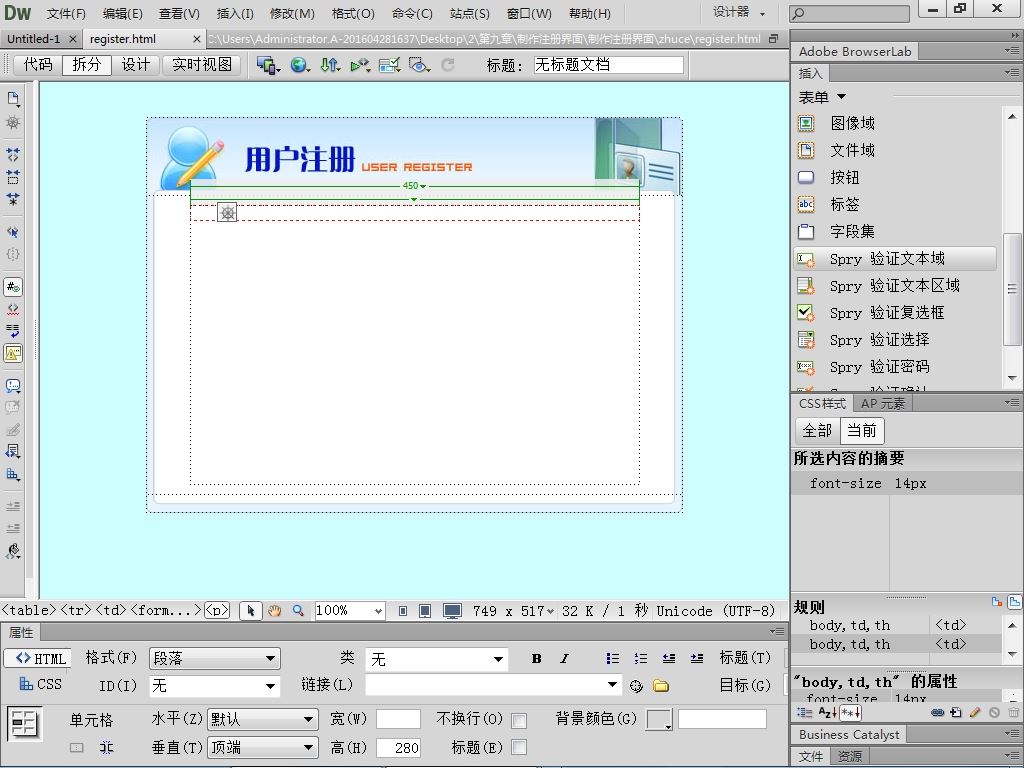
Task: Click the Italic formatting button
Action: (x=564, y=658)
